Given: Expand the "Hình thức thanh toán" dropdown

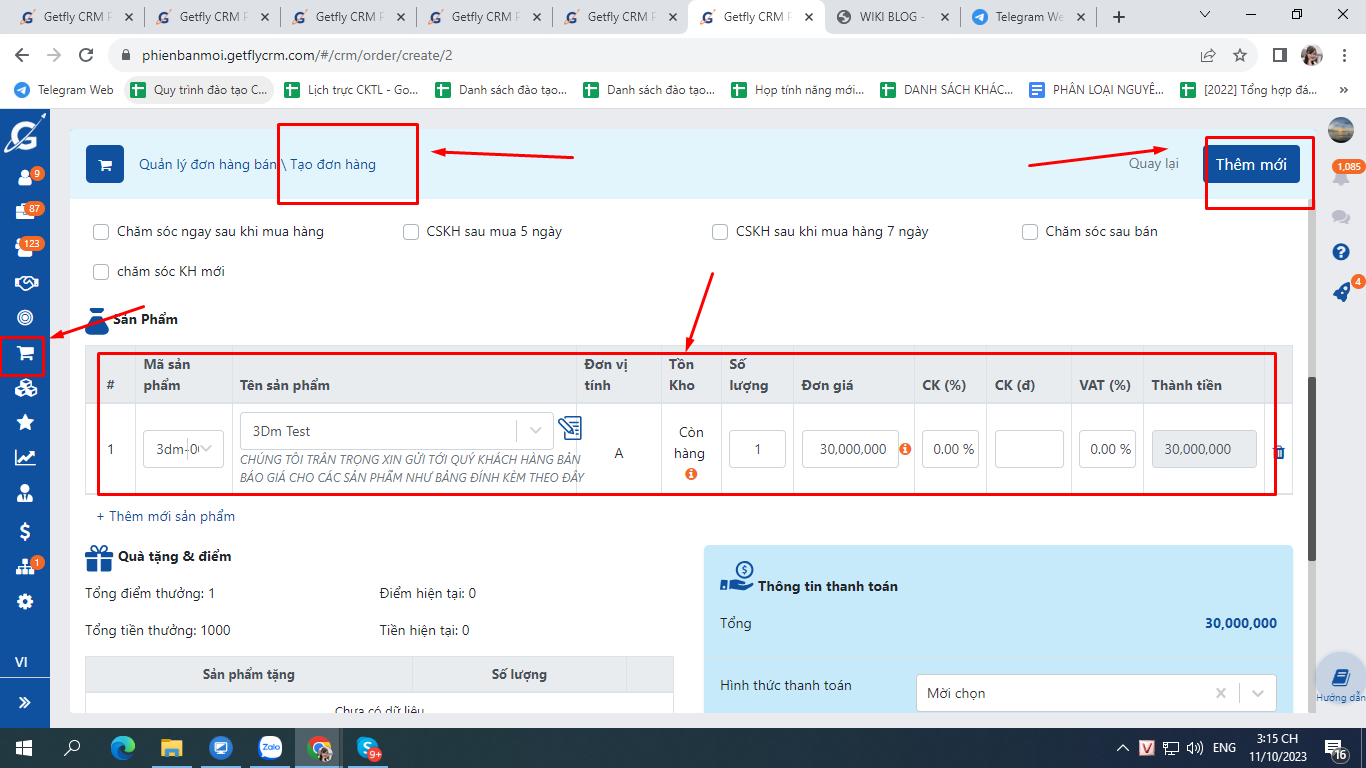Looking at the screenshot, I should [x=1258, y=693].
